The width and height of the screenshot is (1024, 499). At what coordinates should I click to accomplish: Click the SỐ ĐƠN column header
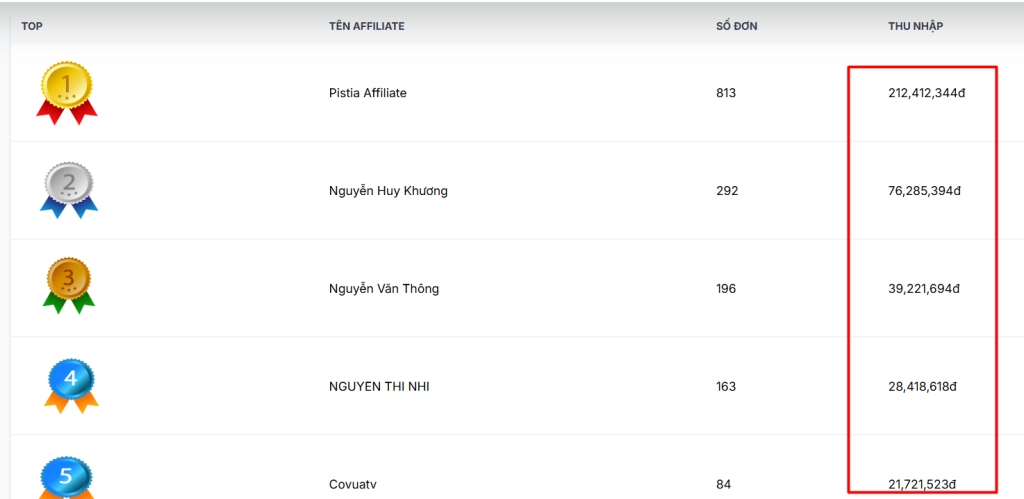(736, 26)
